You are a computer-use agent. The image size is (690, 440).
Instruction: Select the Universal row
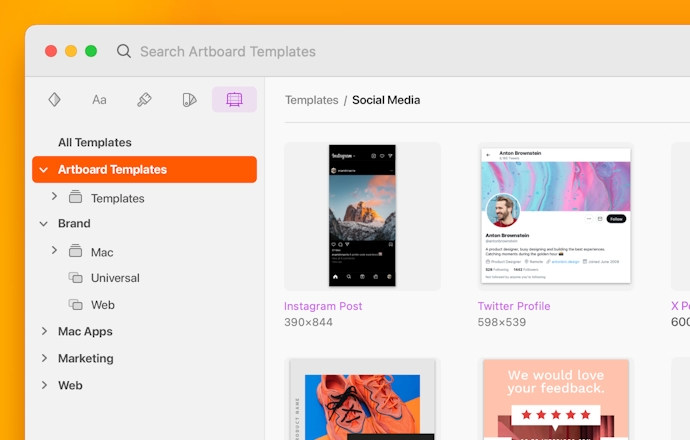115,278
